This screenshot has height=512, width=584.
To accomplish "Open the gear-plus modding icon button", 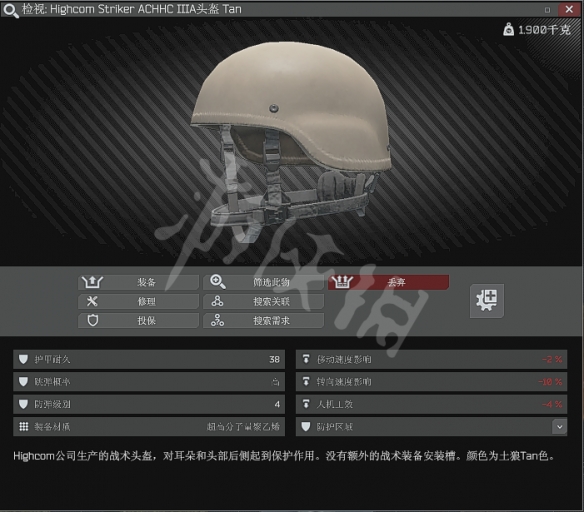I will tap(486, 301).
